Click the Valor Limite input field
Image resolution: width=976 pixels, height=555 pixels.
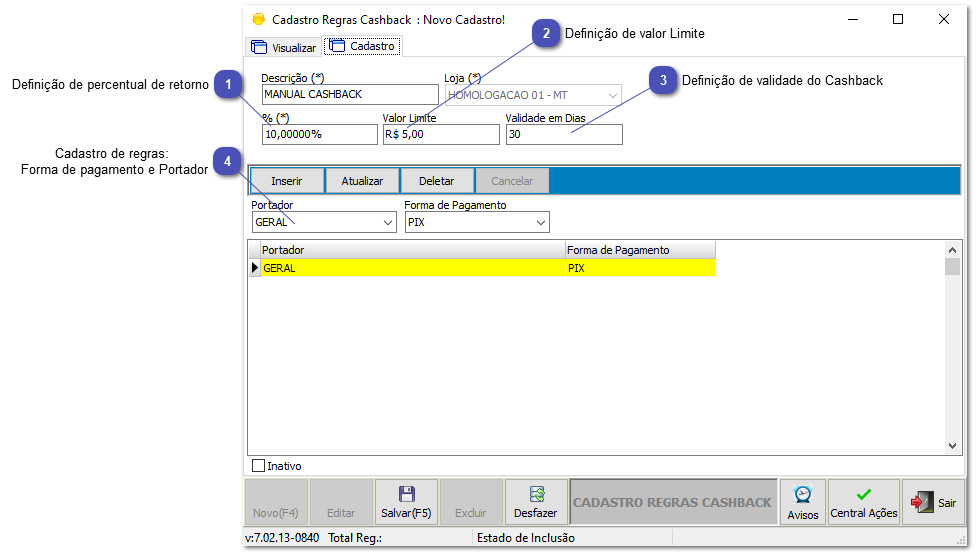click(x=440, y=134)
